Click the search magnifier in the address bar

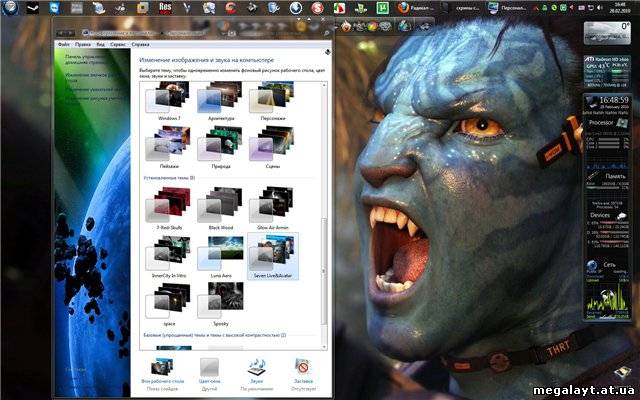327,33
